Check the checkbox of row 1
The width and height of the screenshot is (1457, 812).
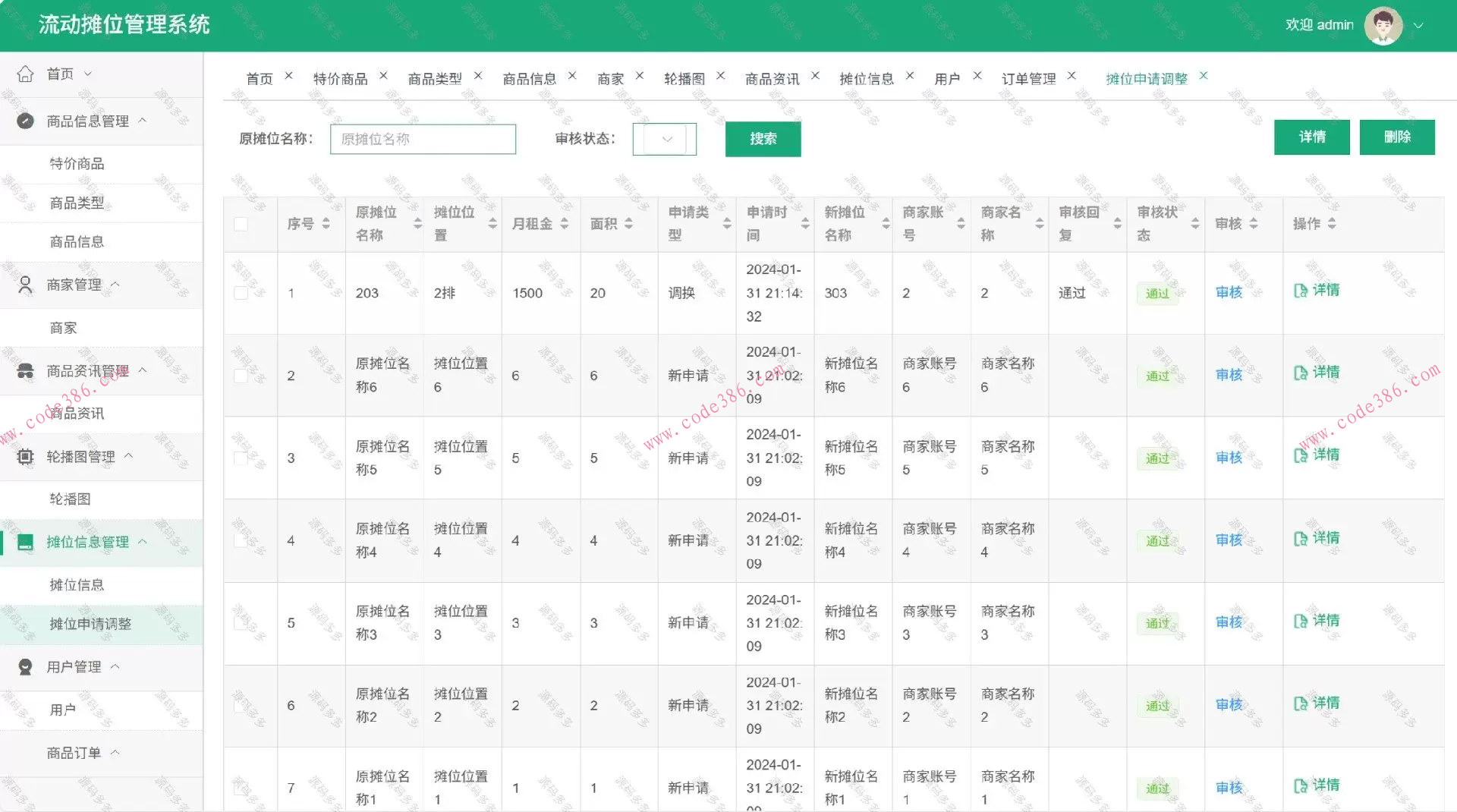(x=241, y=293)
